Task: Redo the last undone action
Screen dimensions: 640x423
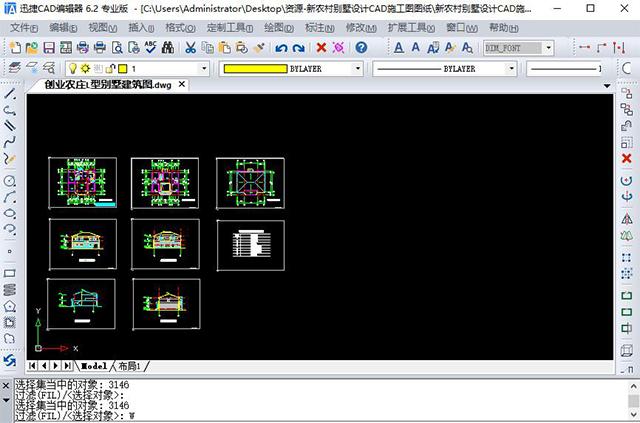Action: click(299, 48)
